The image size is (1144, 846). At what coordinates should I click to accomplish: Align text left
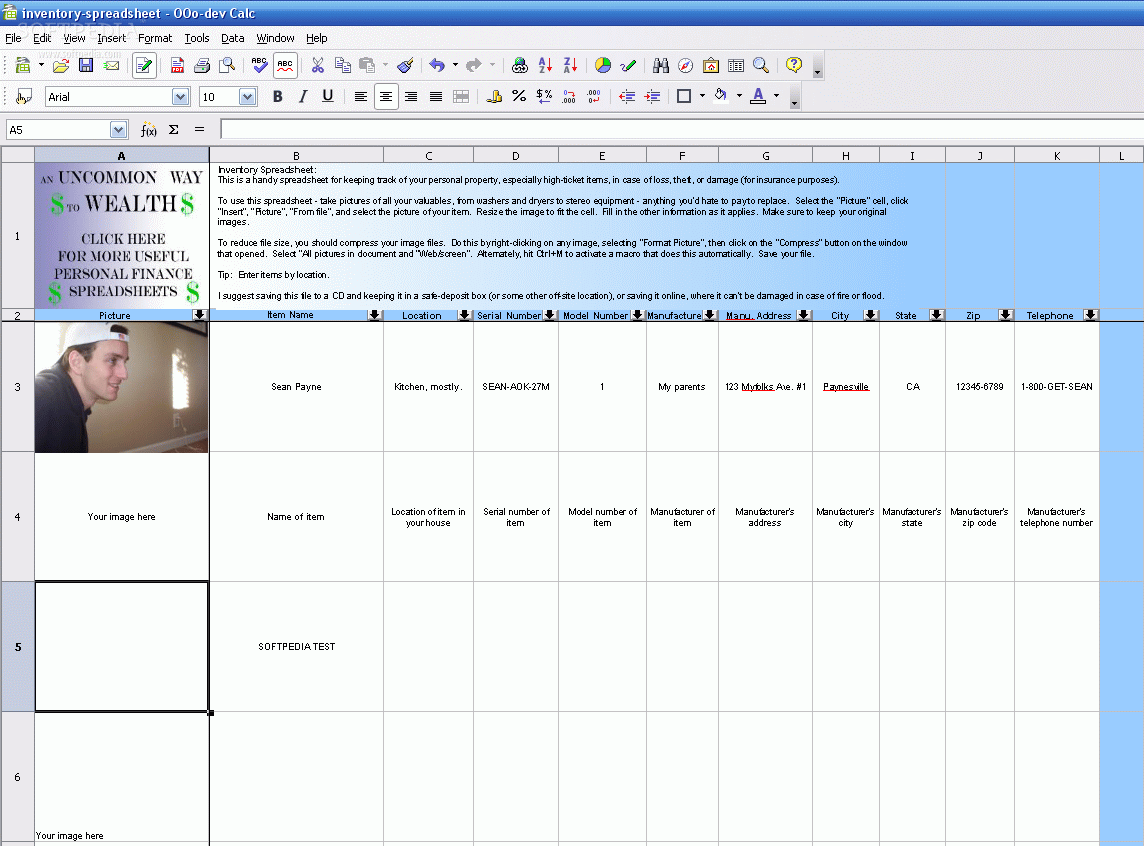click(360, 96)
